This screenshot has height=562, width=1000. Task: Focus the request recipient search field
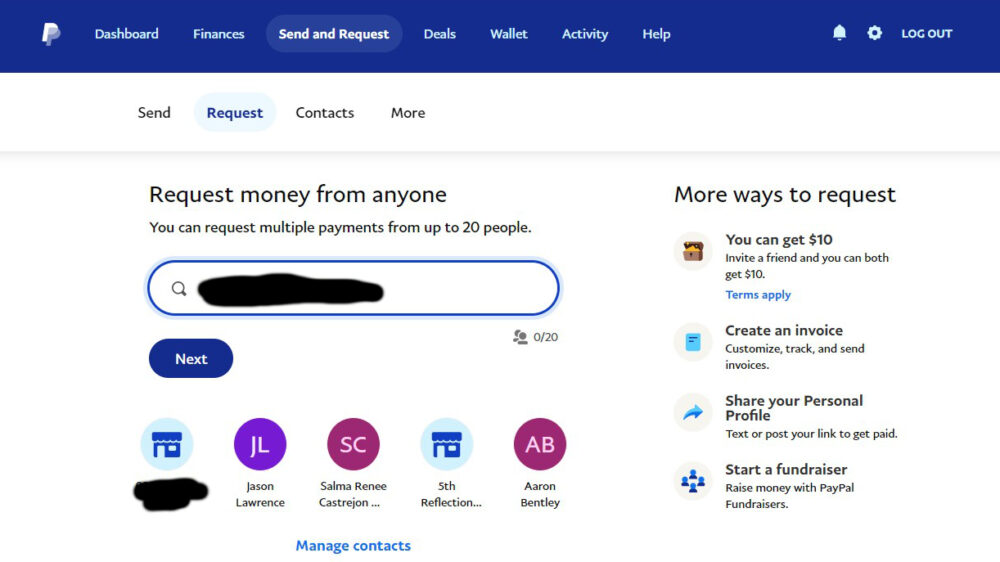(354, 288)
